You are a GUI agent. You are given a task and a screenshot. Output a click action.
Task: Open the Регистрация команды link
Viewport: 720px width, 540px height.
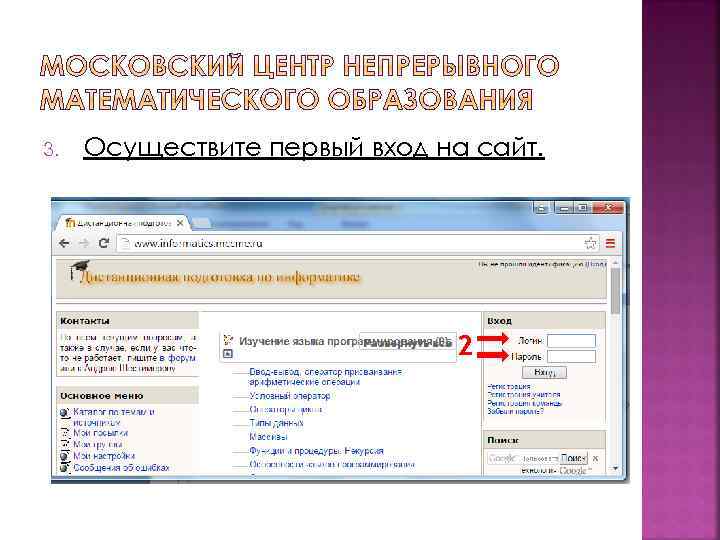click(x=525, y=403)
